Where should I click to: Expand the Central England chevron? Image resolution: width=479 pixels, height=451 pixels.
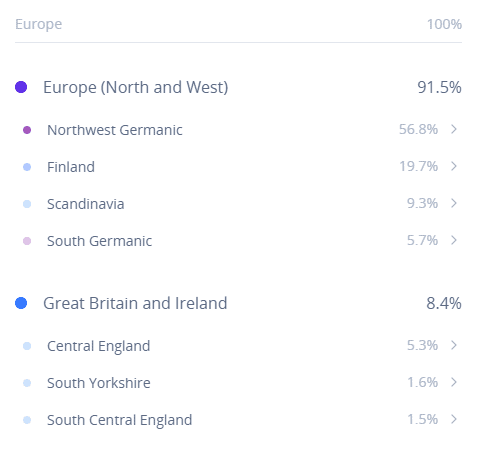pyautogui.click(x=454, y=345)
